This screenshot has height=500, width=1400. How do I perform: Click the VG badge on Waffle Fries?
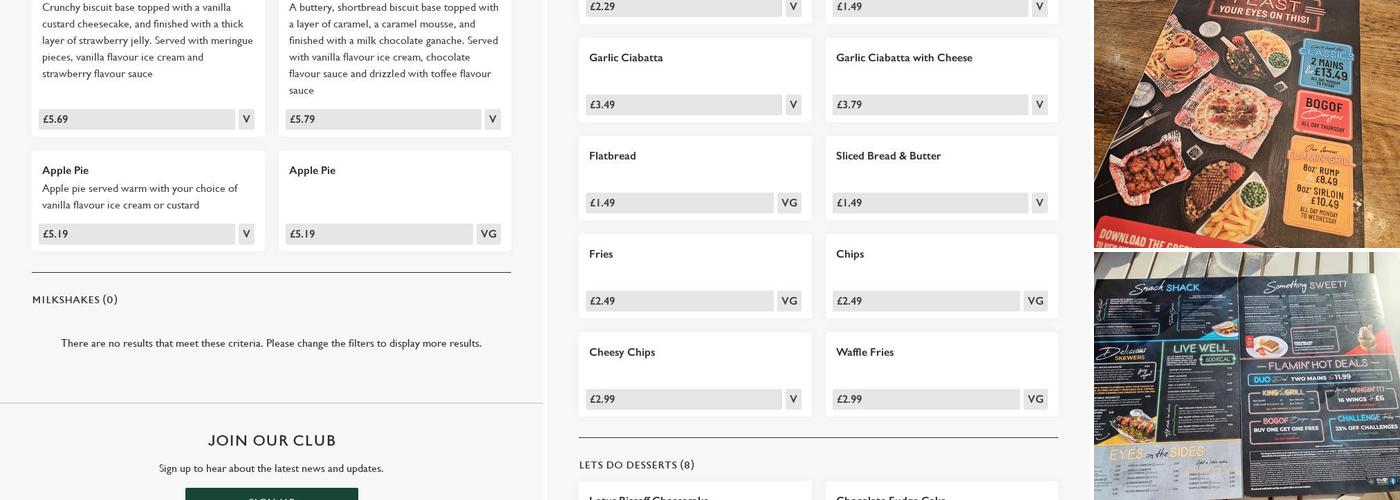click(x=1035, y=399)
